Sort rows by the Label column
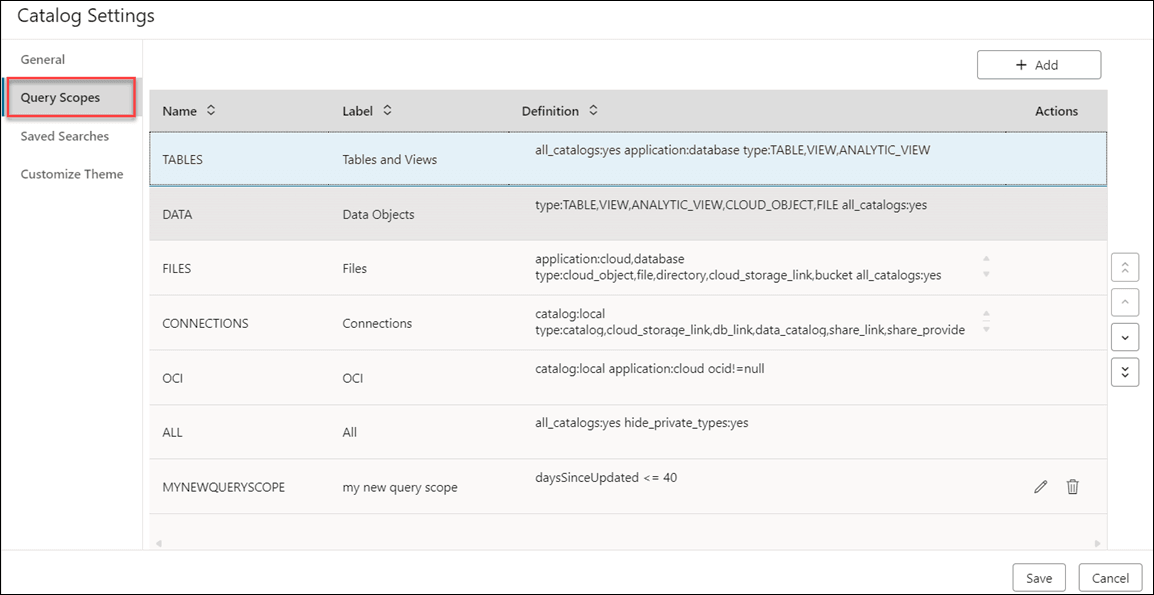 (x=385, y=111)
